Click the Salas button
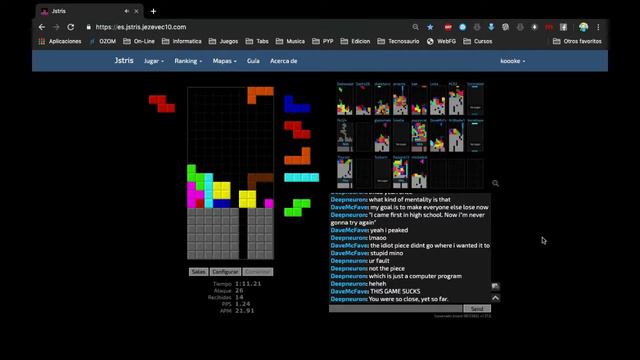Screen dimensions: 640x360 click(x=198, y=272)
